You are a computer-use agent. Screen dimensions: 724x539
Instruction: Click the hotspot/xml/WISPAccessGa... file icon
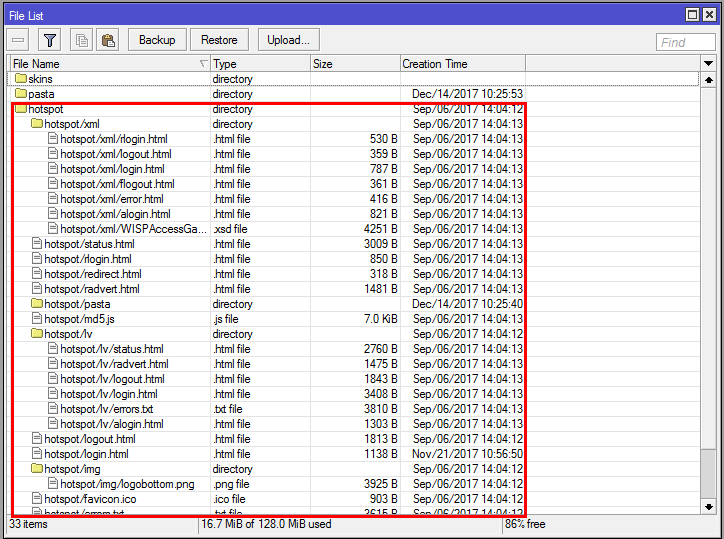[x=53, y=229]
